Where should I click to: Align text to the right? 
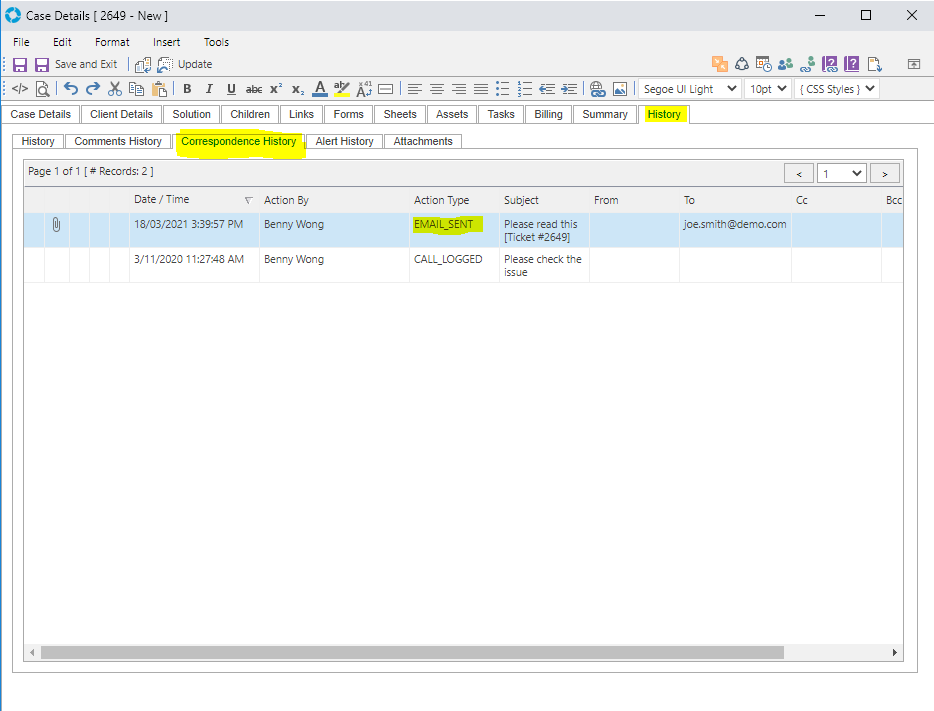[459, 89]
